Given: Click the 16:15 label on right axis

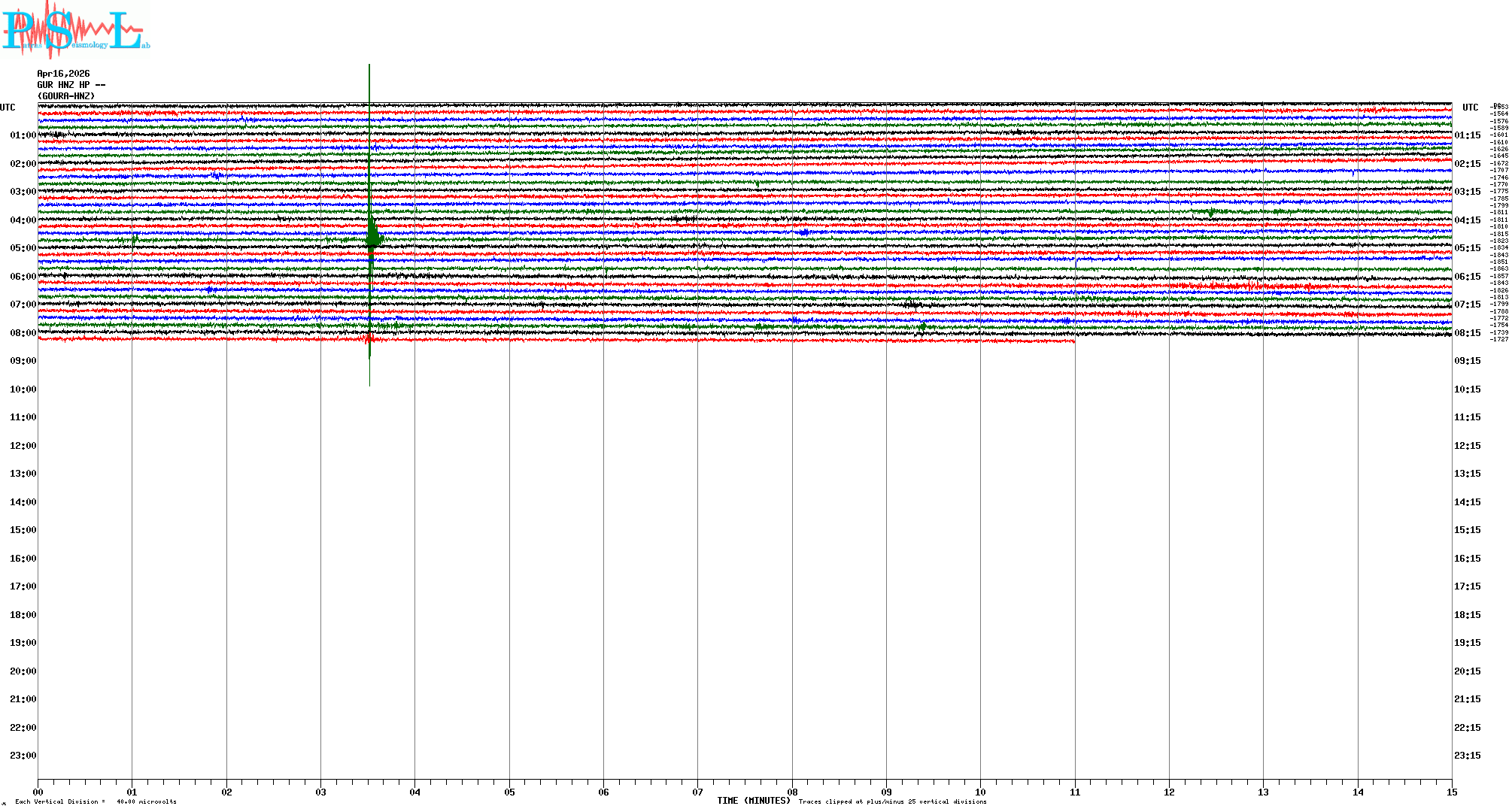Looking at the screenshot, I should [x=1467, y=559].
